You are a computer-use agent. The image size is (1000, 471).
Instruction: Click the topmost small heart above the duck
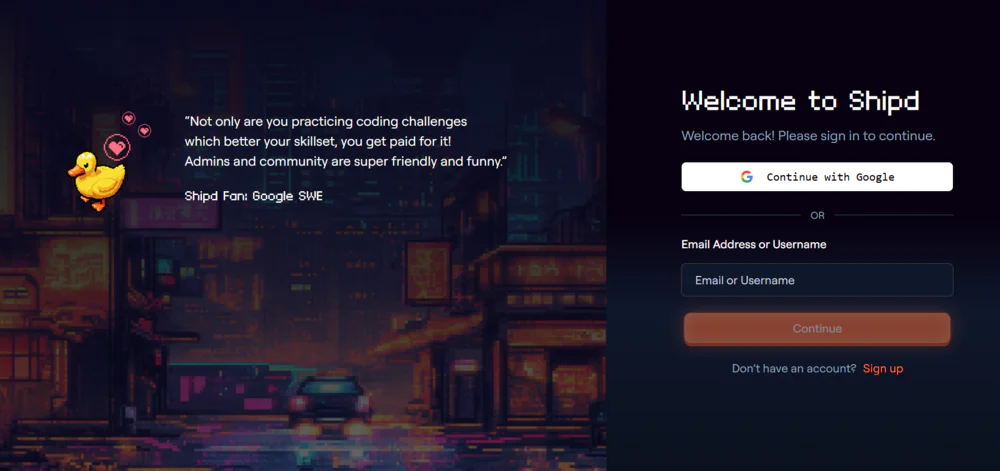click(x=128, y=118)
